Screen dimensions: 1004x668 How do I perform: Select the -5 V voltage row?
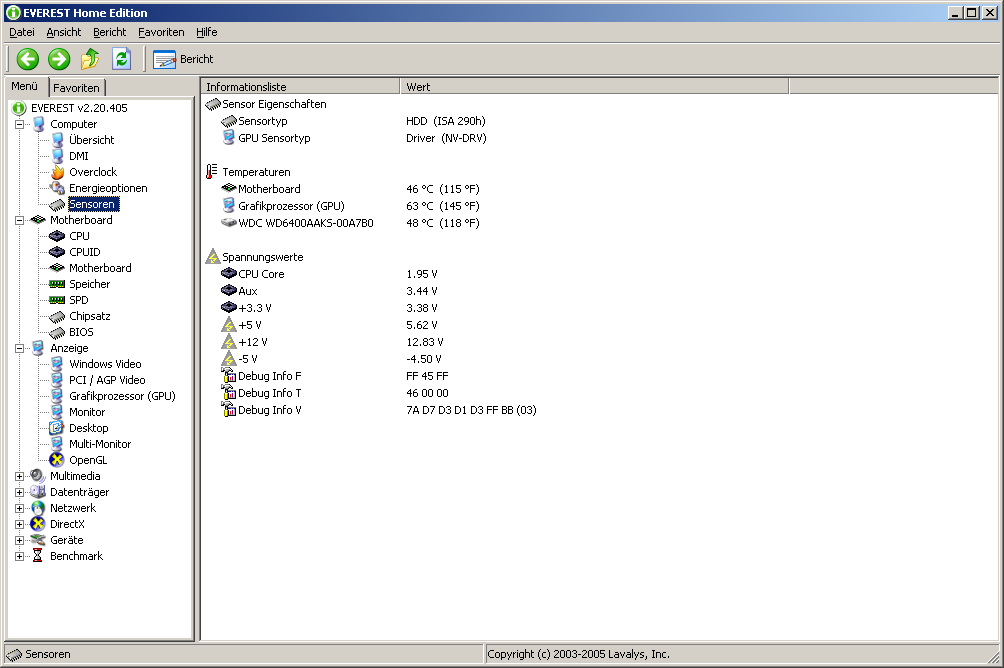pyautogui.click(x=331, y=359)
